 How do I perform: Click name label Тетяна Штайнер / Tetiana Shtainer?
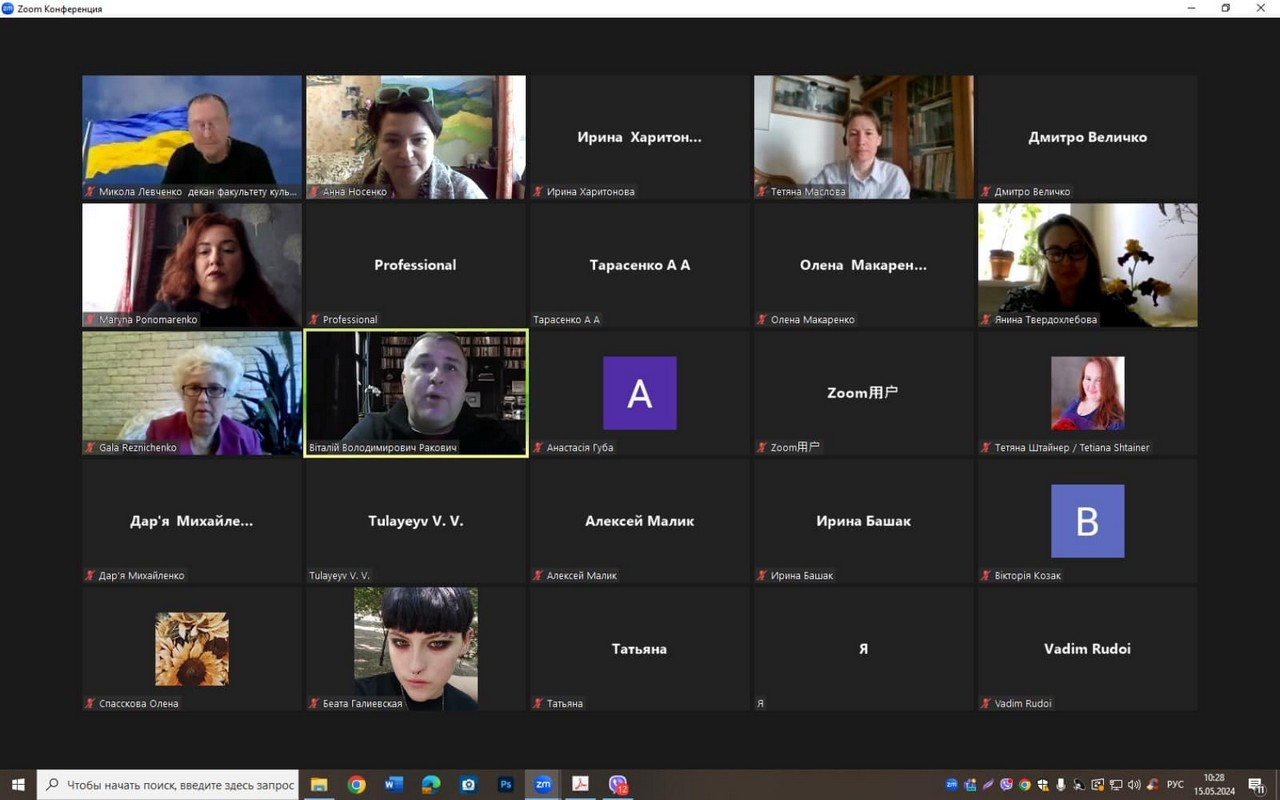(x=1072, y=448)
